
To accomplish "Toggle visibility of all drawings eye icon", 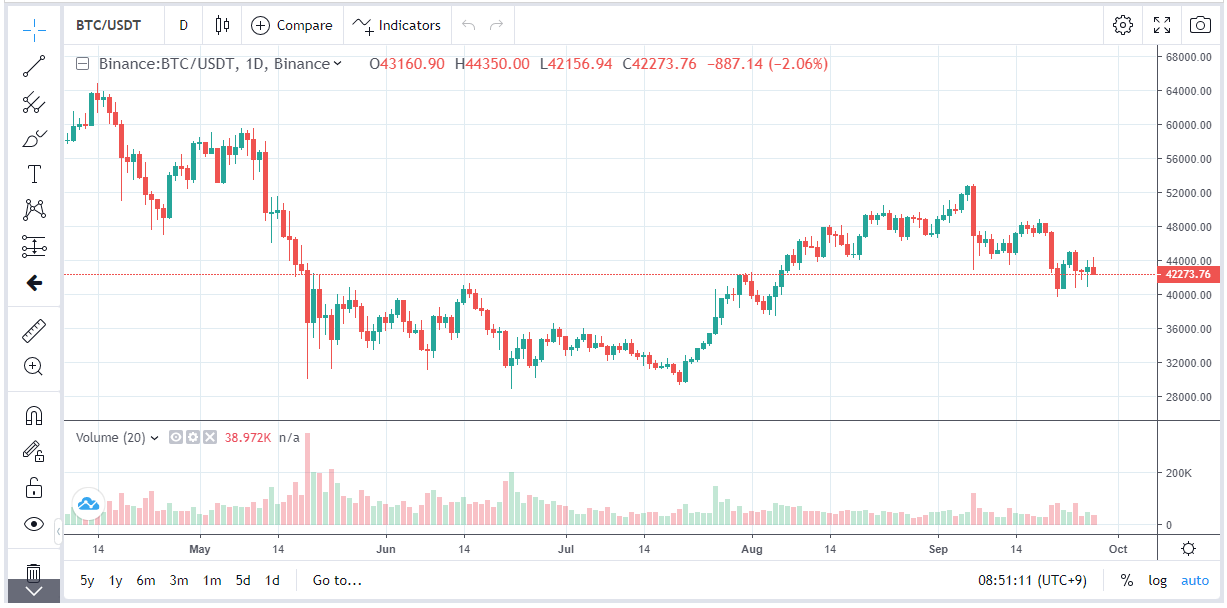I will pos(34,524).
